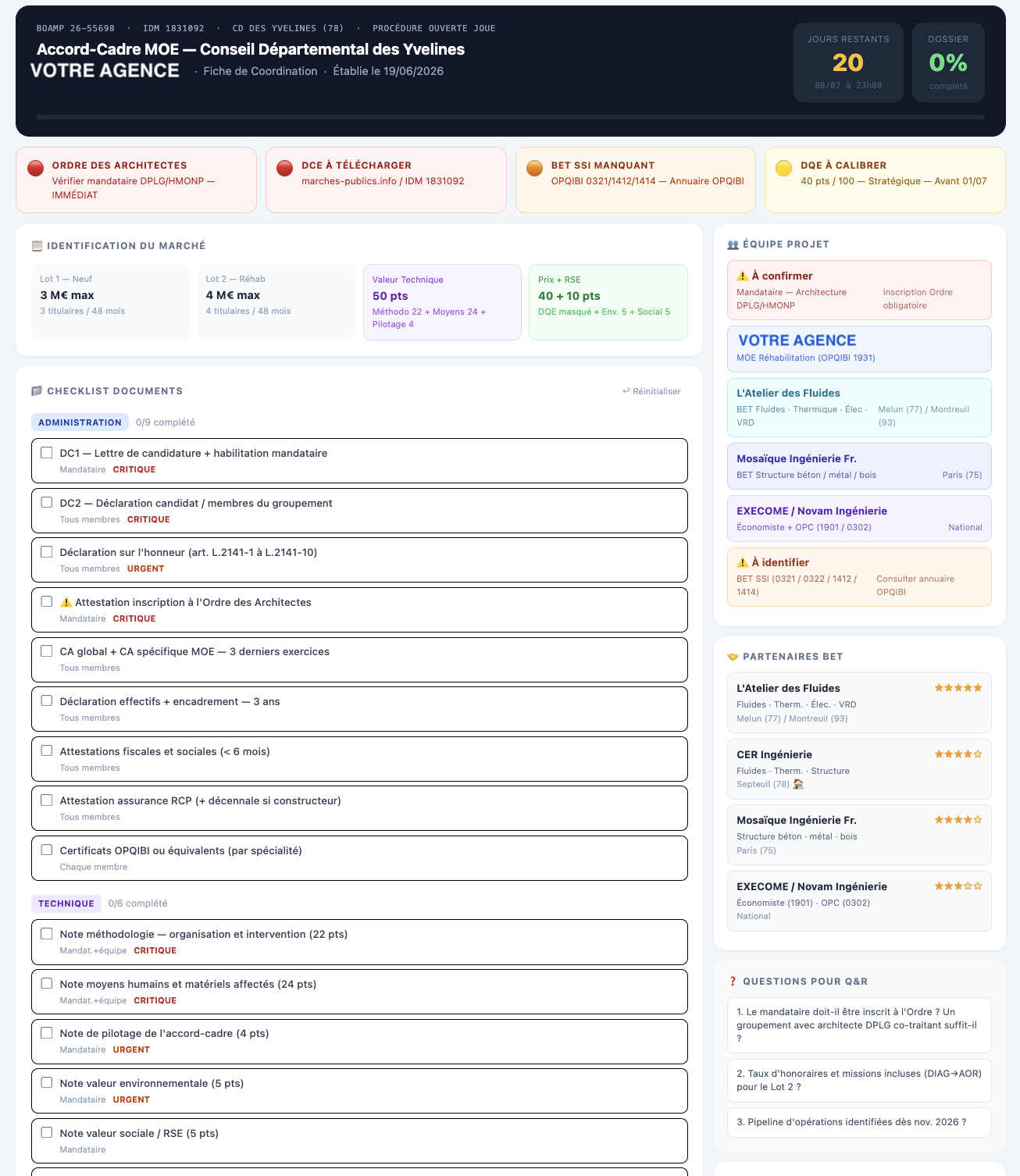Check Note de pilotage de l'accord-cadre box
Screen dimensions: 1020x1176
coord(47,1033)
